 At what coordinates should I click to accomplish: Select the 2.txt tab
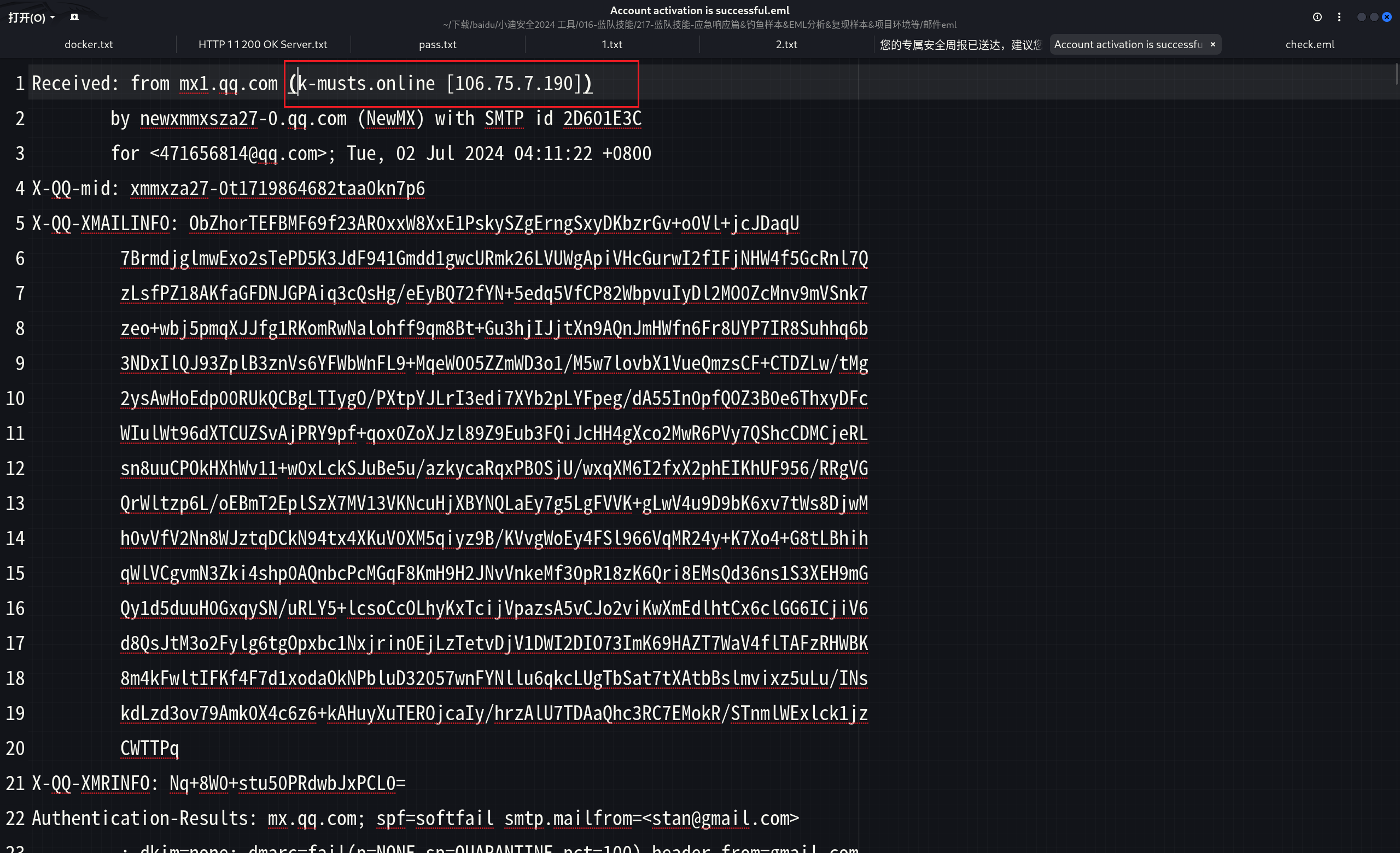(786, 44)
